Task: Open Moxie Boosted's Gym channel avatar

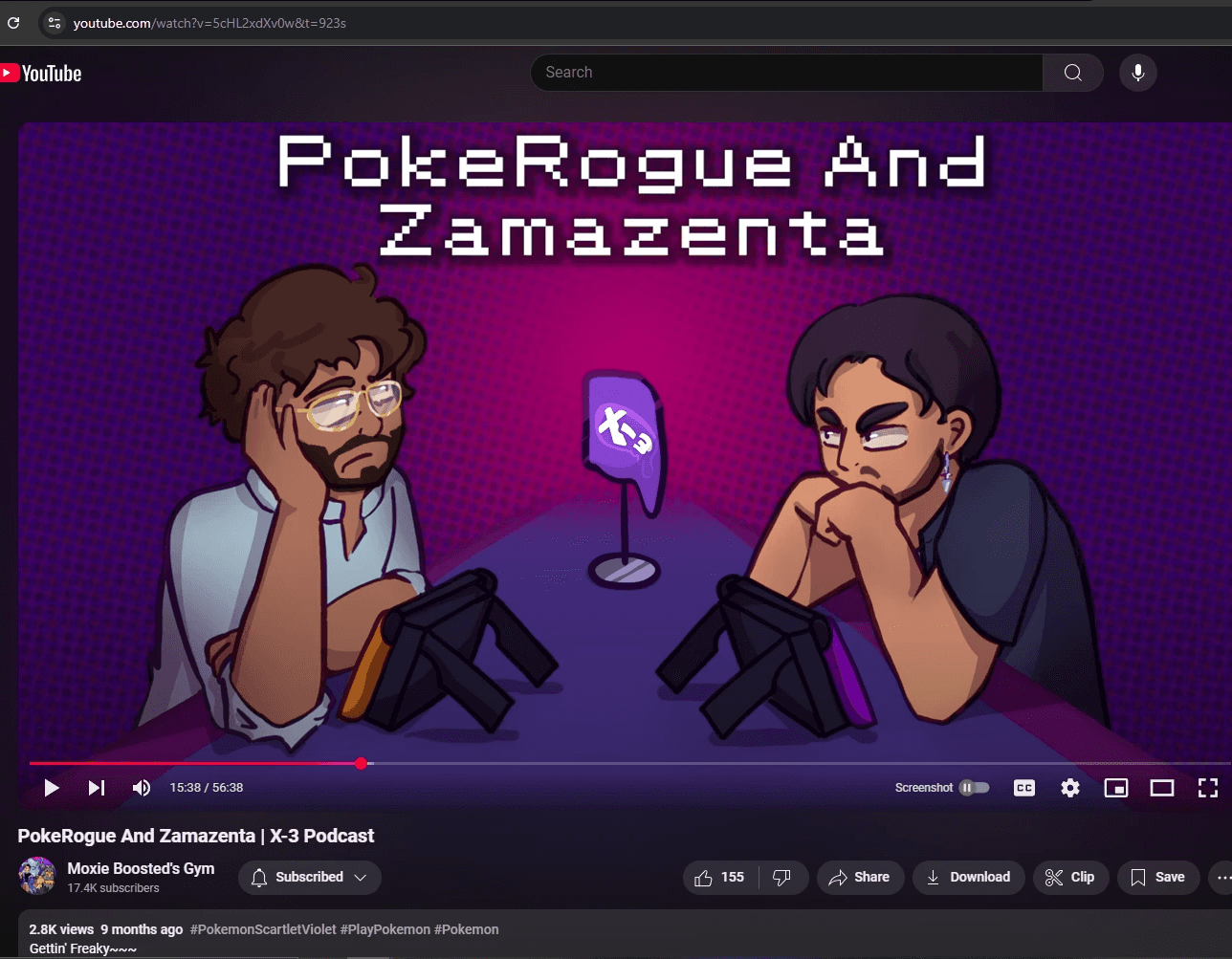Action: pyautogui.click(x=37, y=876)
